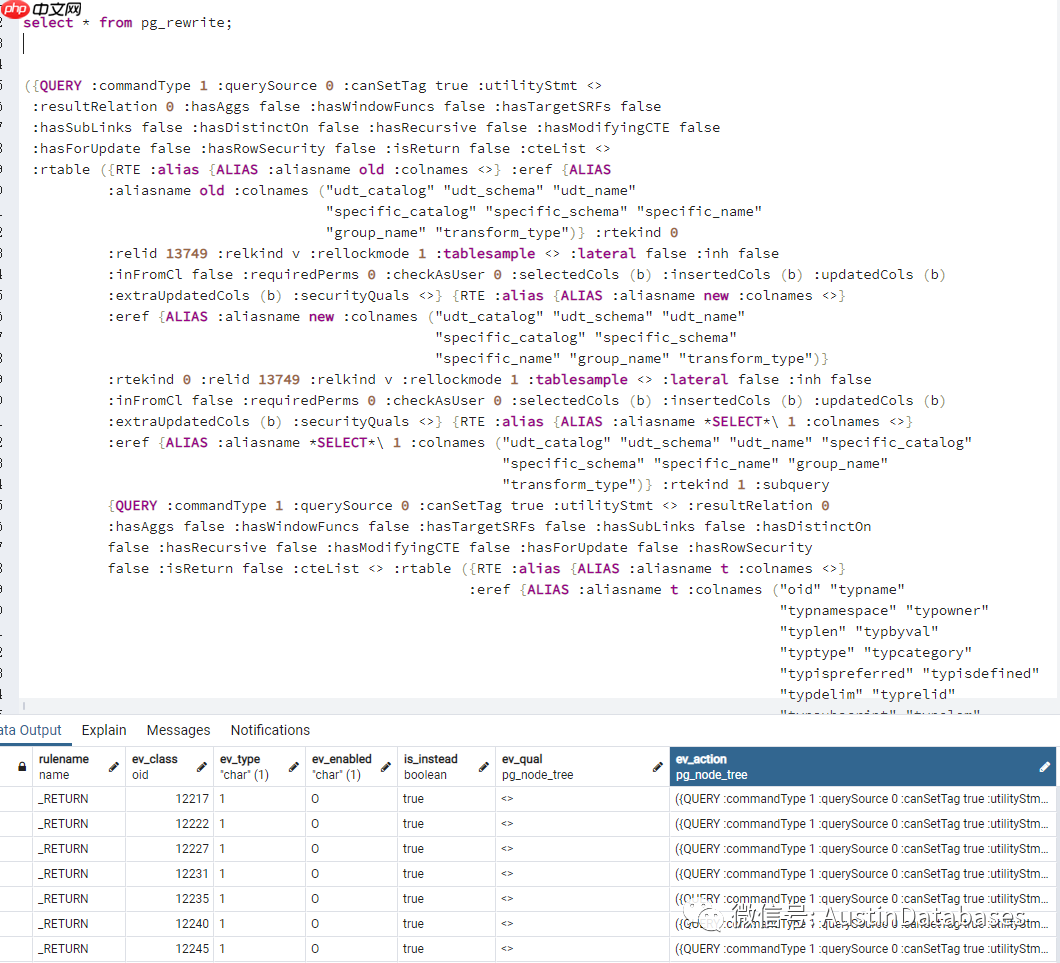Place cursor on the select * from pg_rewrite line
Image resolution: width=1060 pixels, height=963 pixels.
128,22
